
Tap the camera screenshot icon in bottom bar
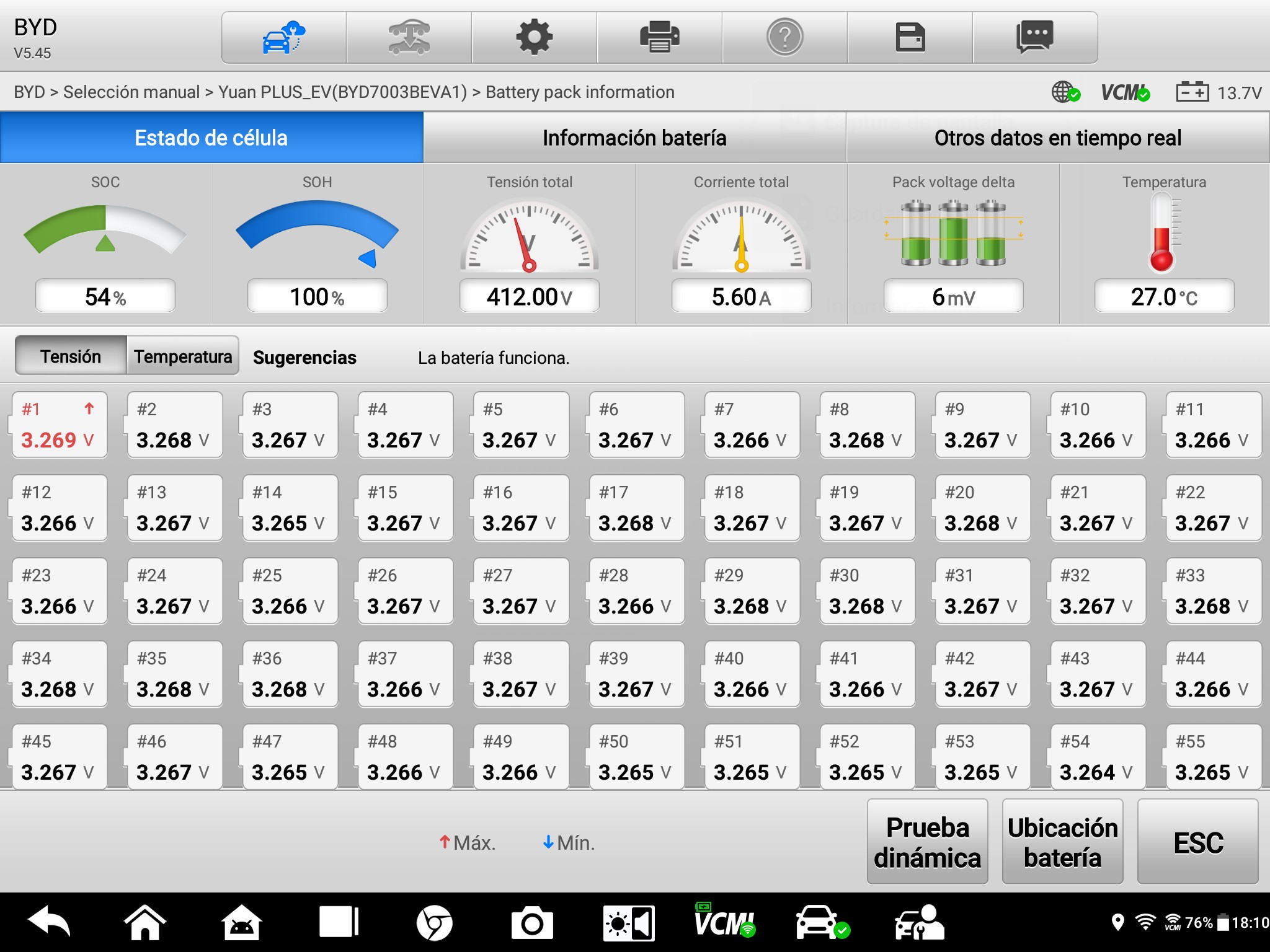click(x=531, y=923)
